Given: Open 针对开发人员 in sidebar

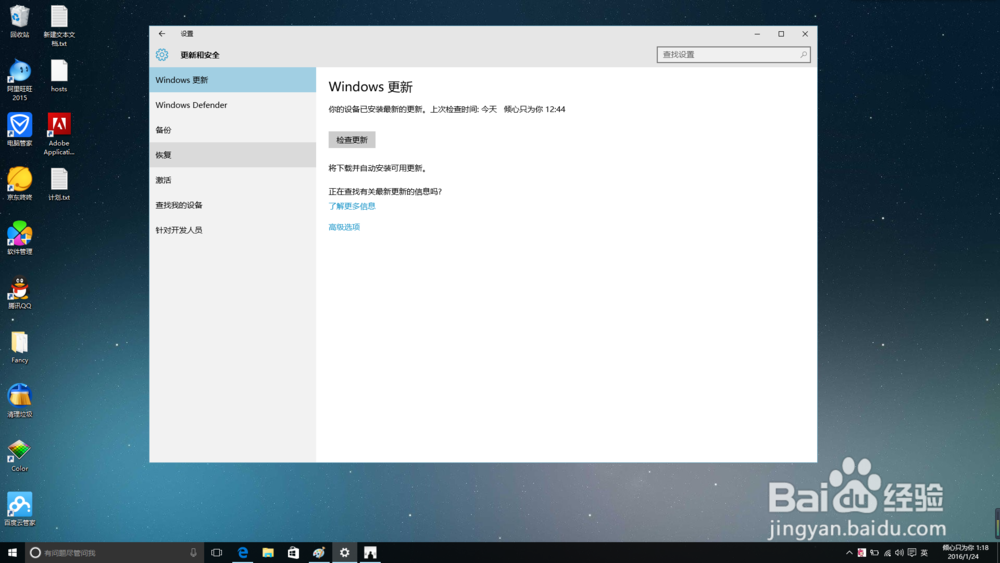Looking at the screenshot, I should (x=233, y=230).
